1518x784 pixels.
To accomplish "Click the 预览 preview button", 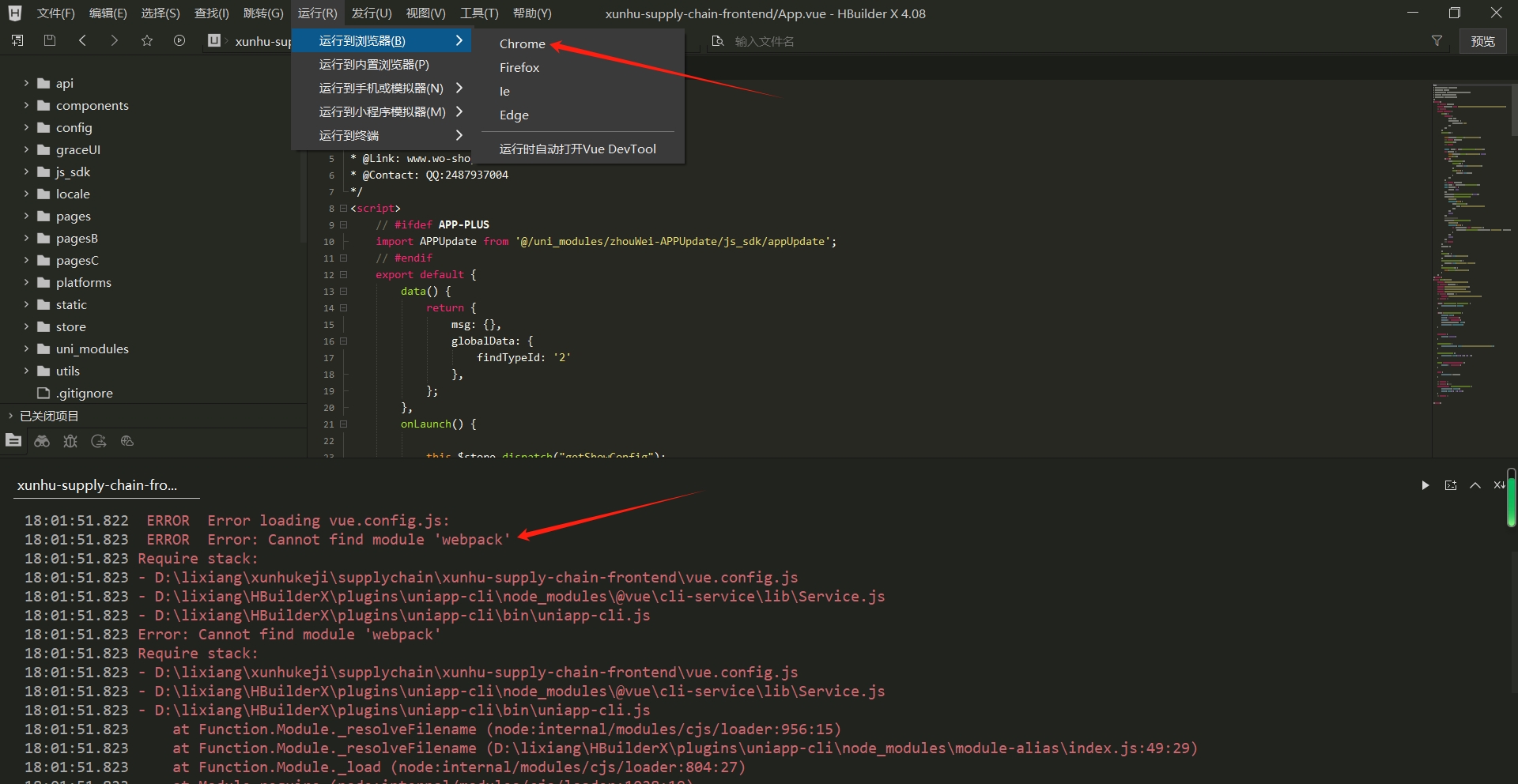I will click(x=1482, y=41).
